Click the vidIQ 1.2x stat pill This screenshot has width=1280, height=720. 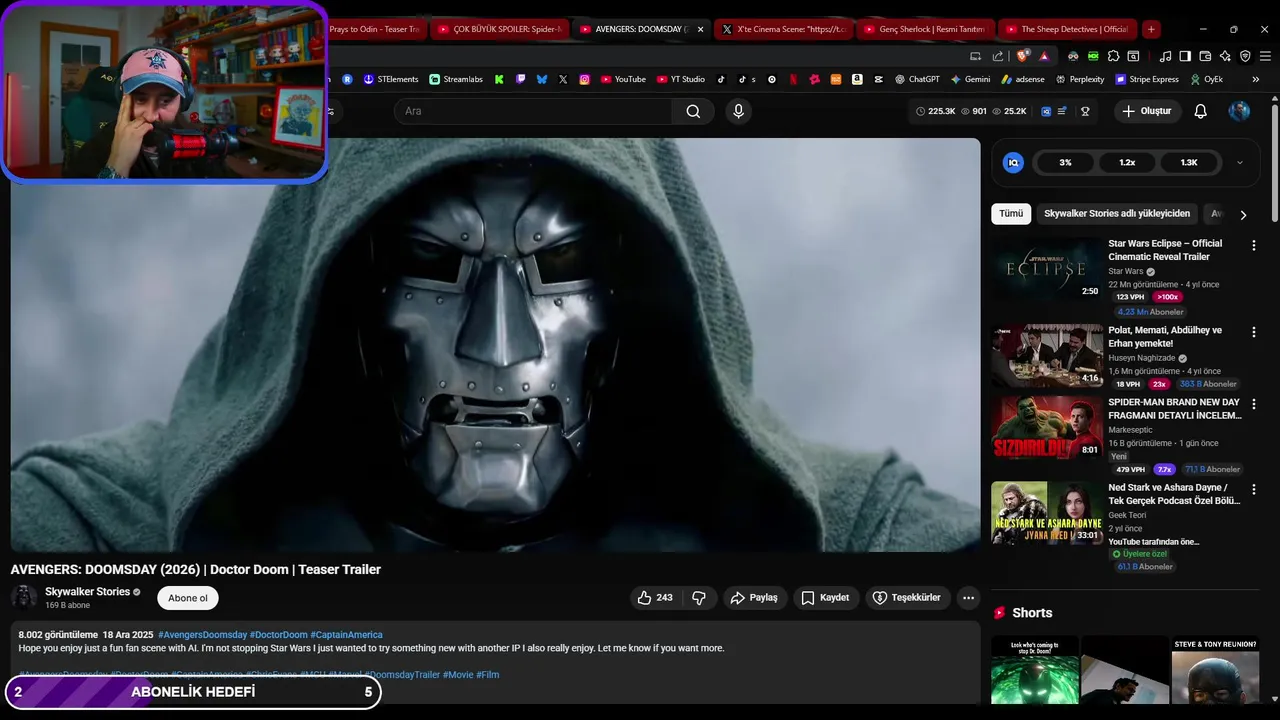point(1127,162)
